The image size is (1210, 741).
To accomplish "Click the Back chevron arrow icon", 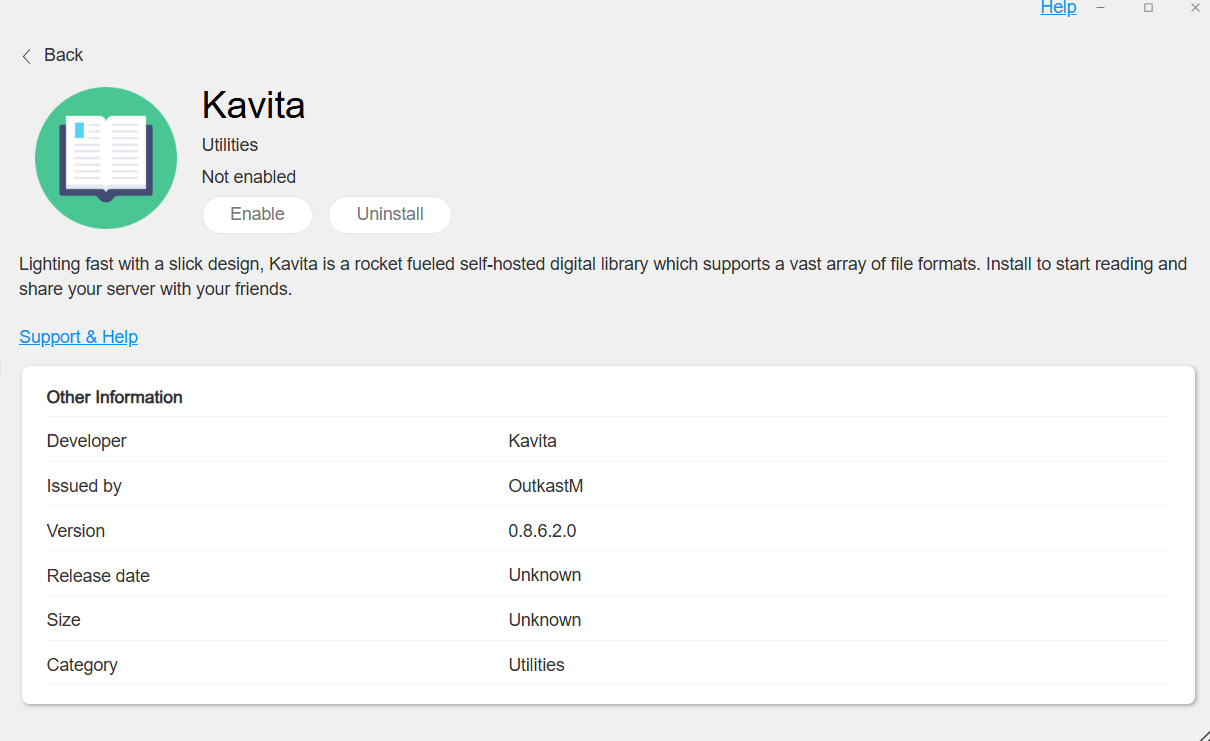I will coord(26,56).
